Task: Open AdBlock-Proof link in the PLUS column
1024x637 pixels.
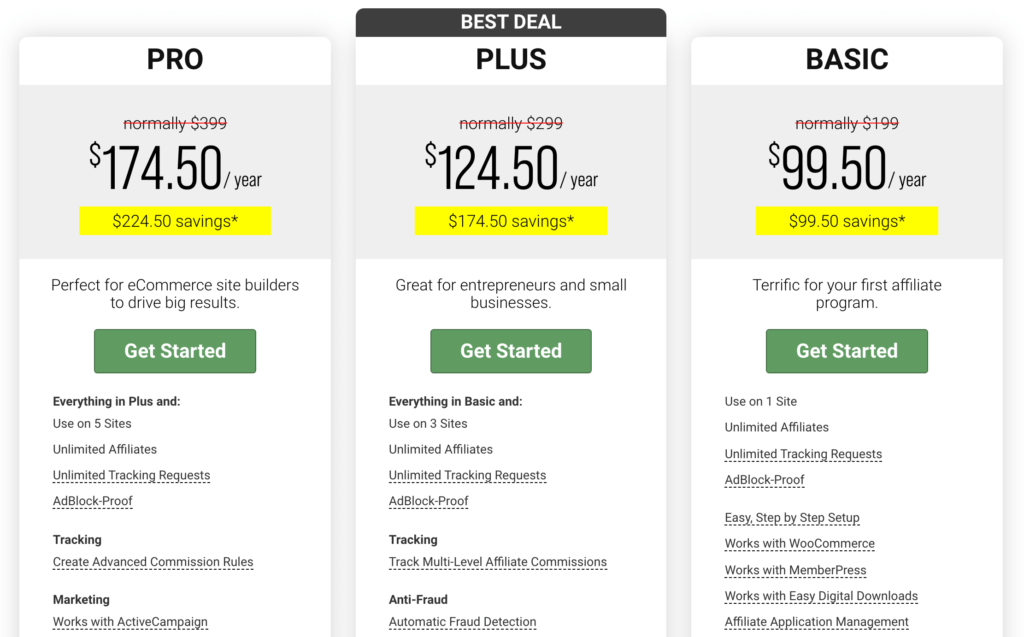Action: click(x=428, y=501)
